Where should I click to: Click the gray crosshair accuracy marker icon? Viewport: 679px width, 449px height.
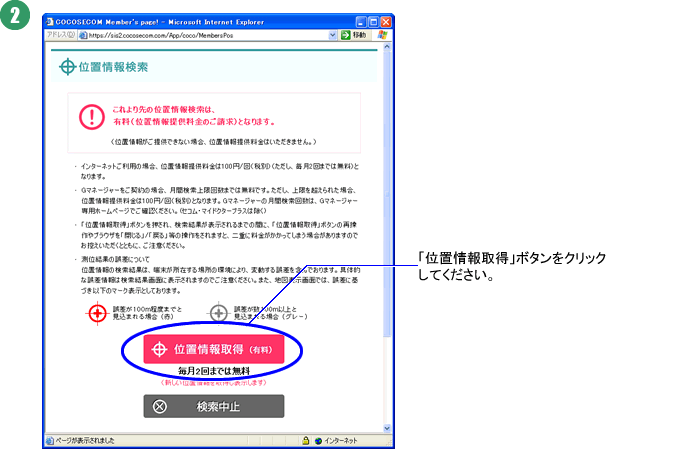[x=219, y=313]
